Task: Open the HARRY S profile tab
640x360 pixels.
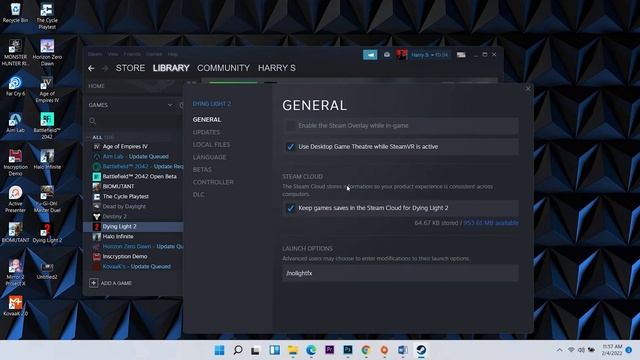Action: click(x=277, y=68)
